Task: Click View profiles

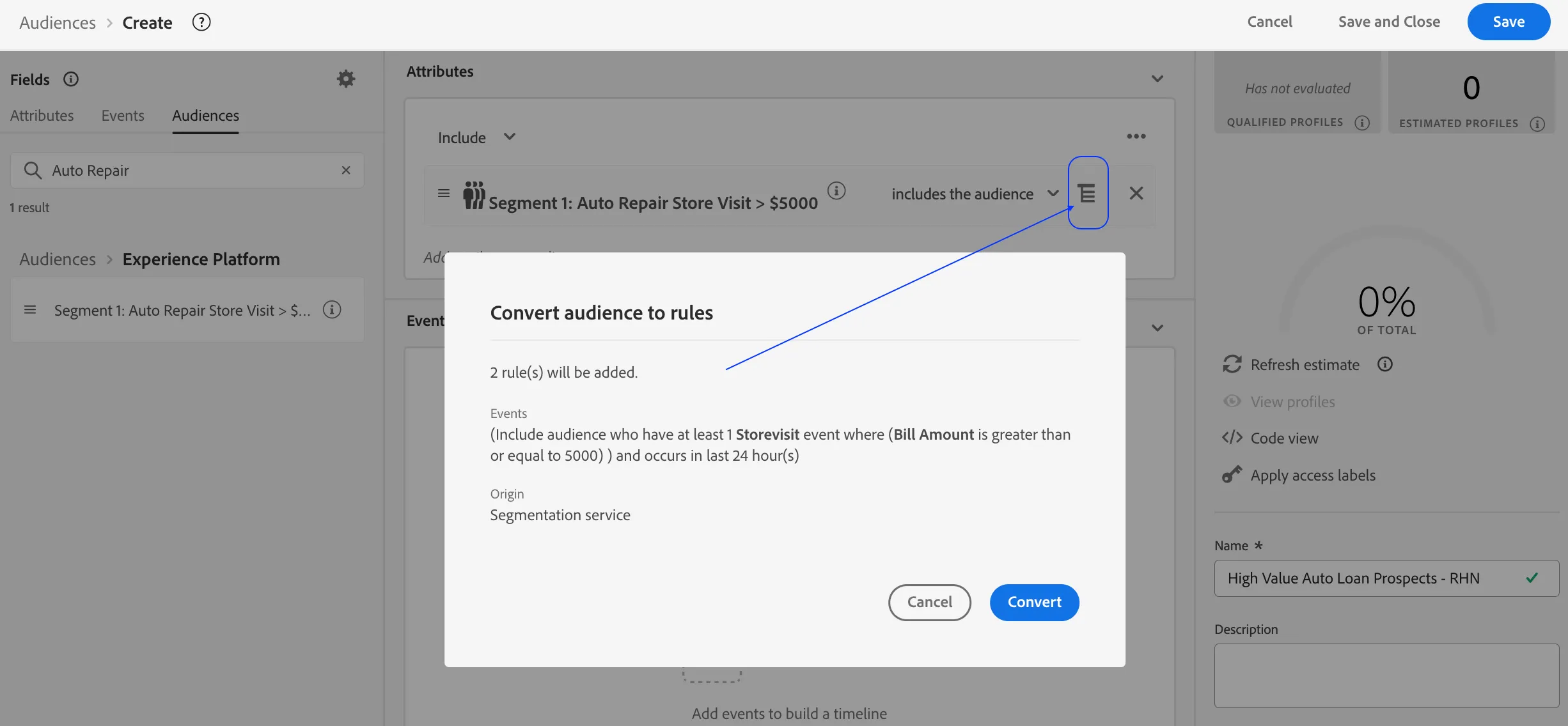Action: (1279, 402)
